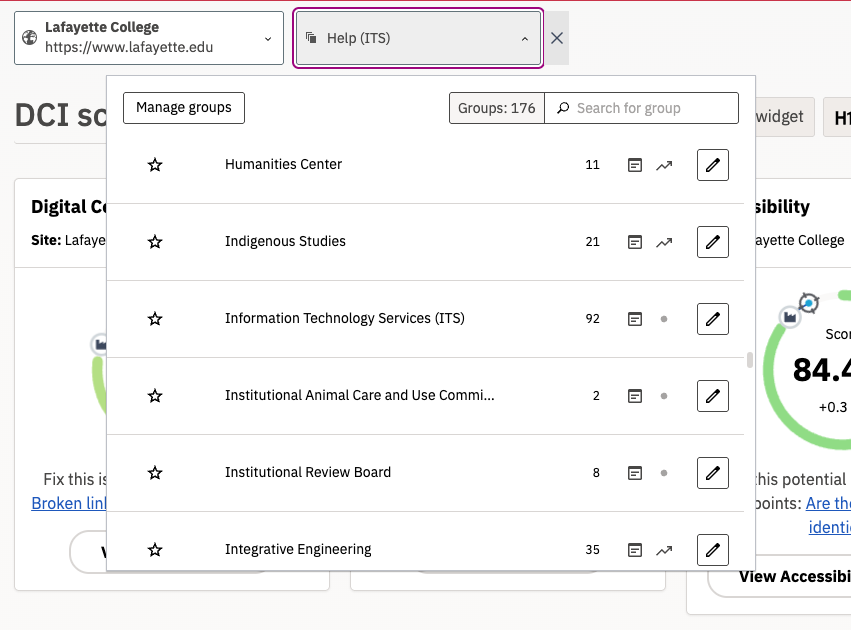Click industry benchmark marker on left gauge
Viewport: 851px width, 630px height.
[100, 345]
